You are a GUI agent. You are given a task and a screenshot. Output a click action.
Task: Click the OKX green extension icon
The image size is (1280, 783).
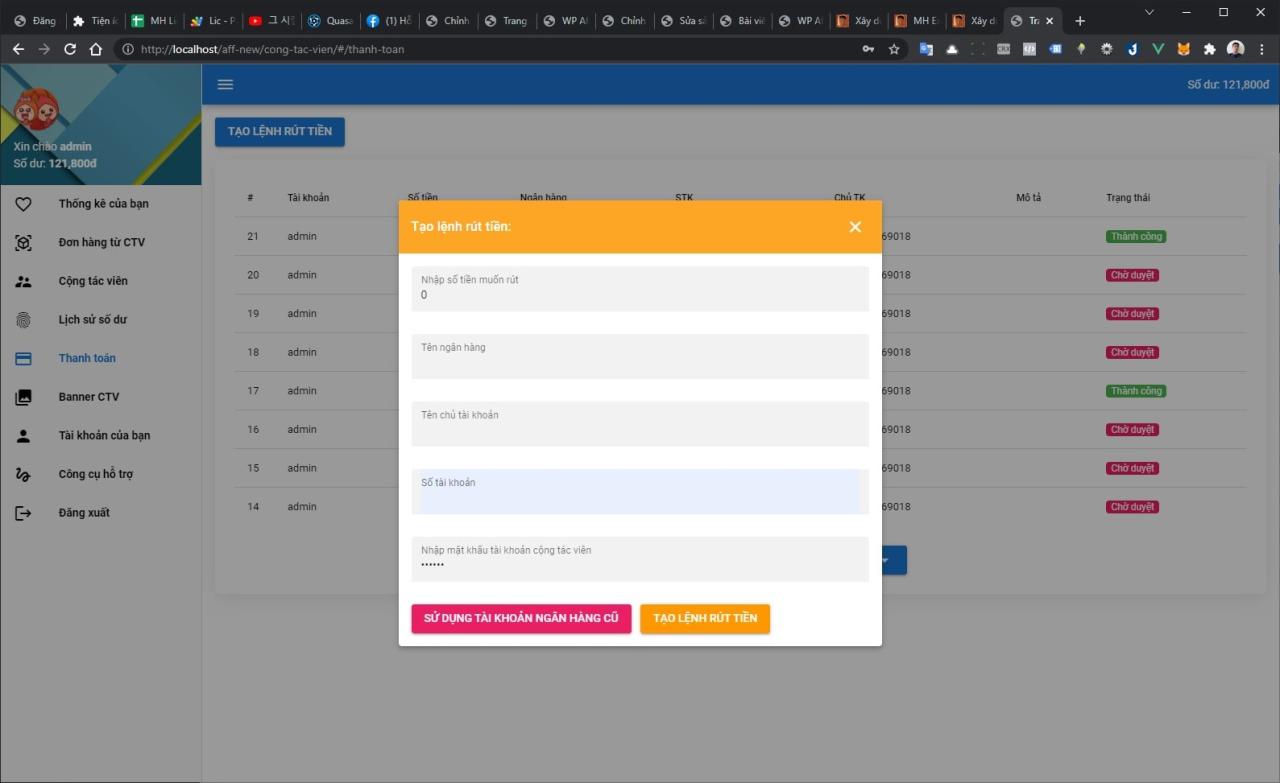(x=1158, y=47)
